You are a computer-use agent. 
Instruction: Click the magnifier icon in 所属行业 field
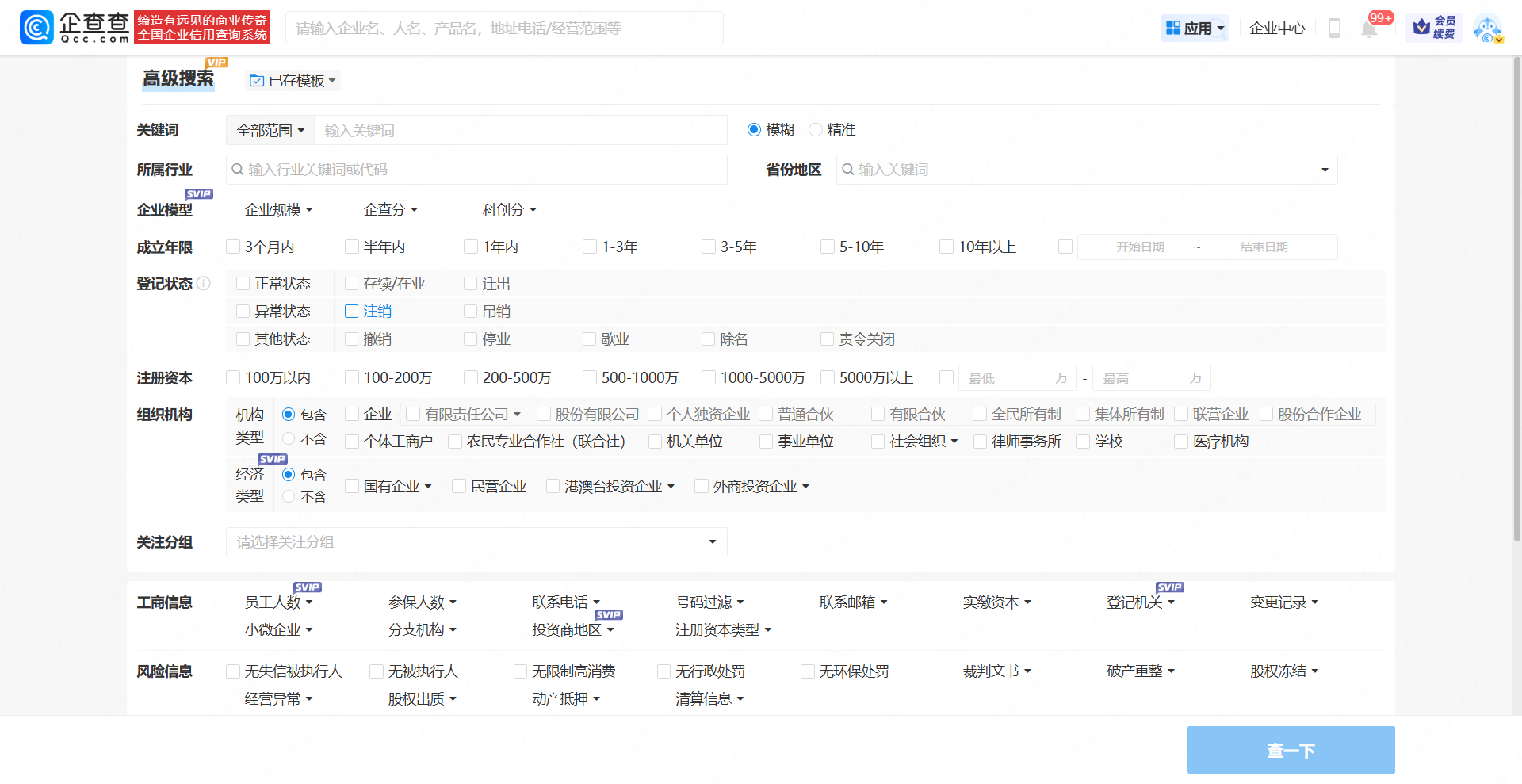[x=237, y=169]
